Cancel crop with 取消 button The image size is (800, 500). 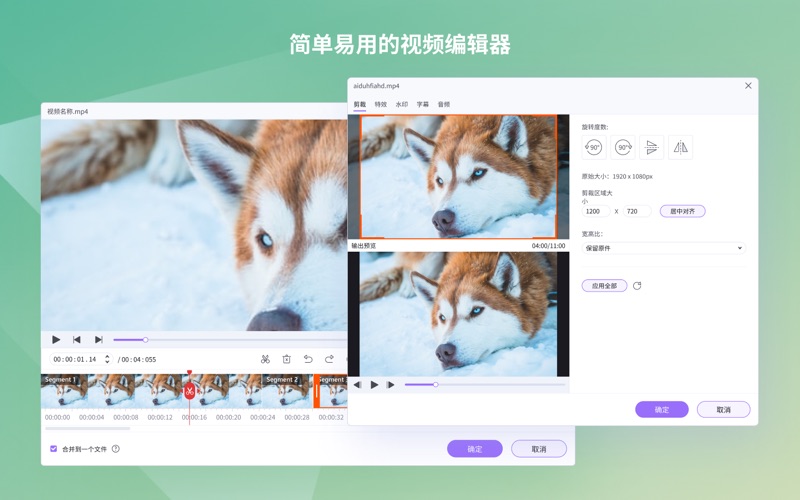[723, 410]
